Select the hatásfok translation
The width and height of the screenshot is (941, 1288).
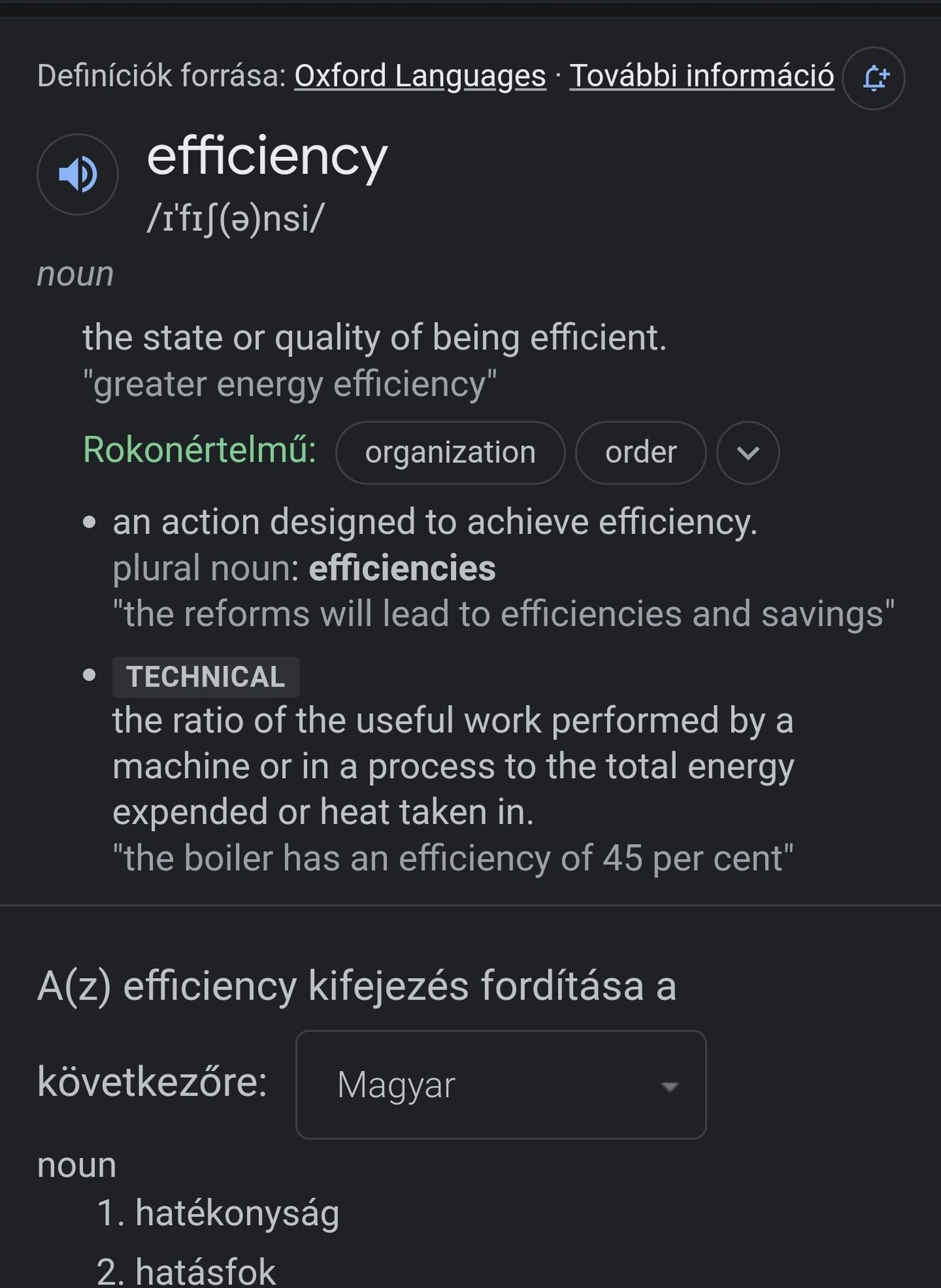coord(186,1270)
